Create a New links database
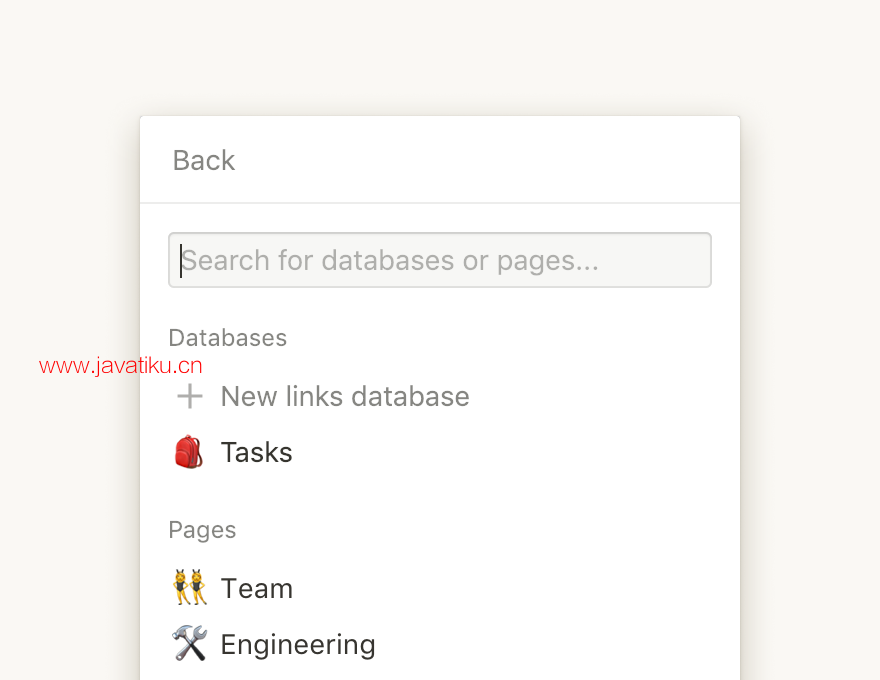Image resolution: width=880 pixels, height=680 pixels. pos(345,397)
